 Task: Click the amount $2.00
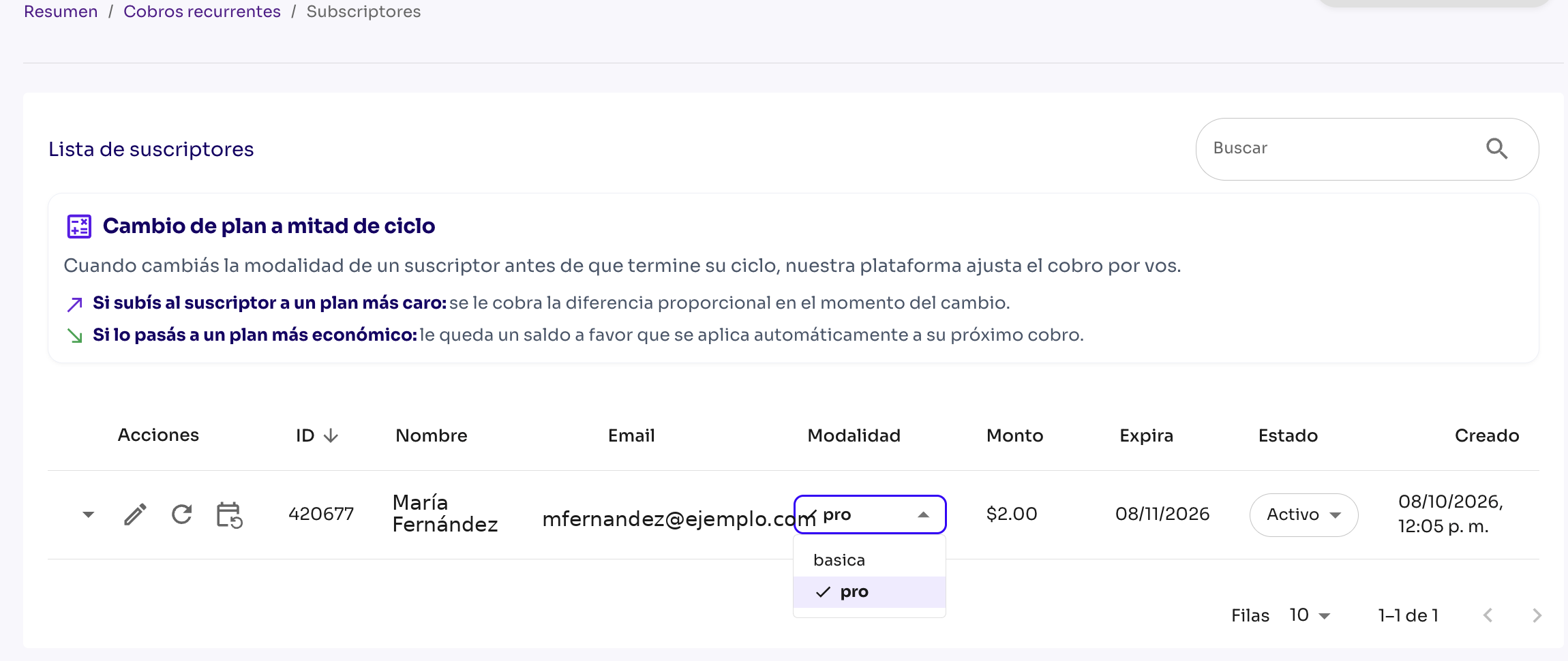(1012, 514)
